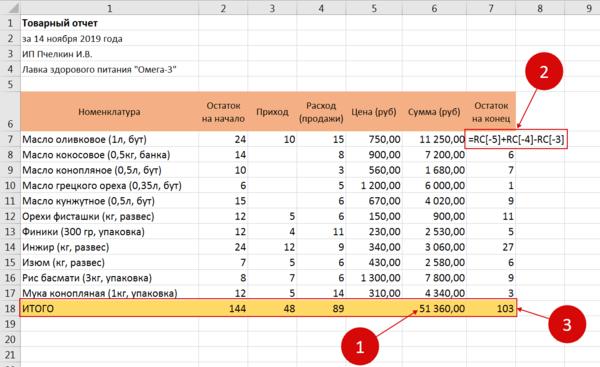Select the 'Остаток на начало' header cell
Screen dimensions: 600x367
pos(223,112)
